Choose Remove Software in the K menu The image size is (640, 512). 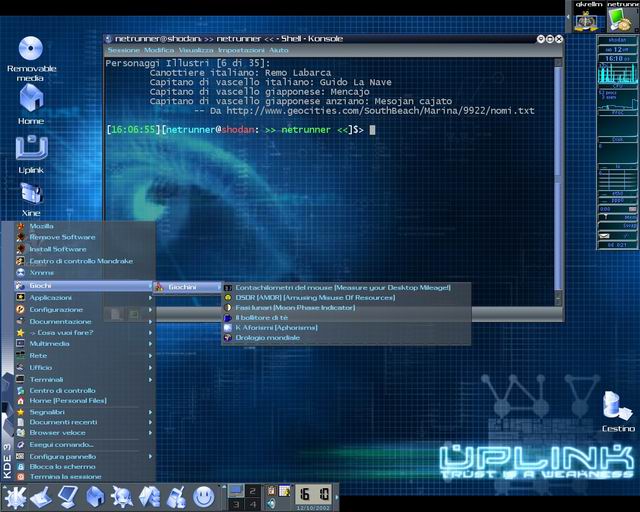coord(84,237)
